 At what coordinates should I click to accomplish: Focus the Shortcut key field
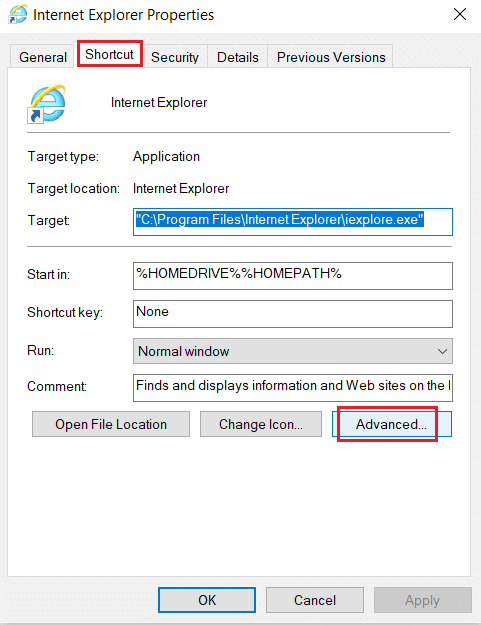(293, 314)
